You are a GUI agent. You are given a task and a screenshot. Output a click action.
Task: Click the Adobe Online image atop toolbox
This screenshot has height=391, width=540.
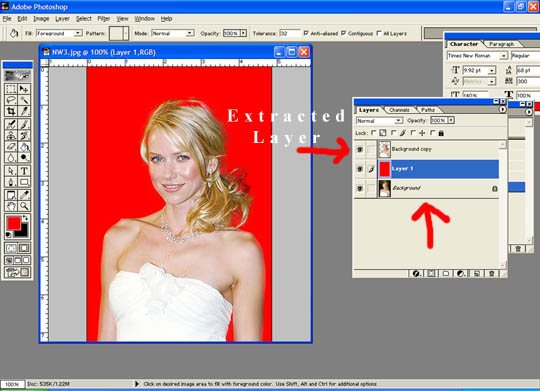[x=18, y=75]
